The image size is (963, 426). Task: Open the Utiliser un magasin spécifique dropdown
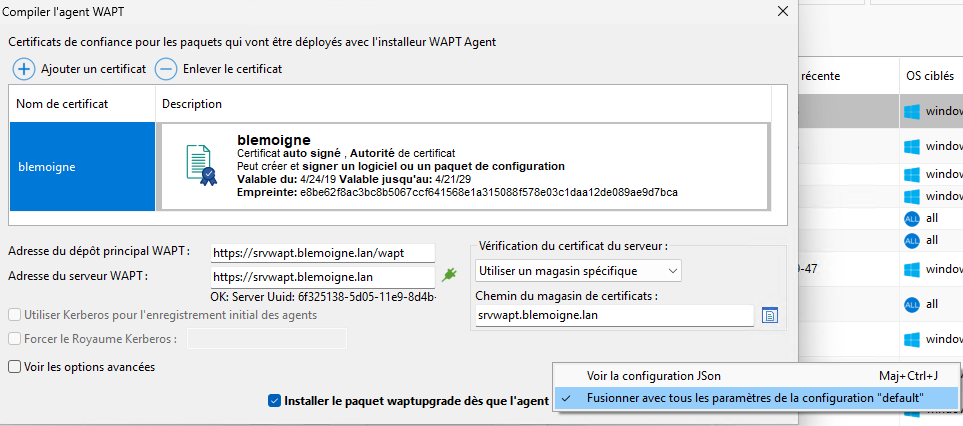[x=578, y=270]
